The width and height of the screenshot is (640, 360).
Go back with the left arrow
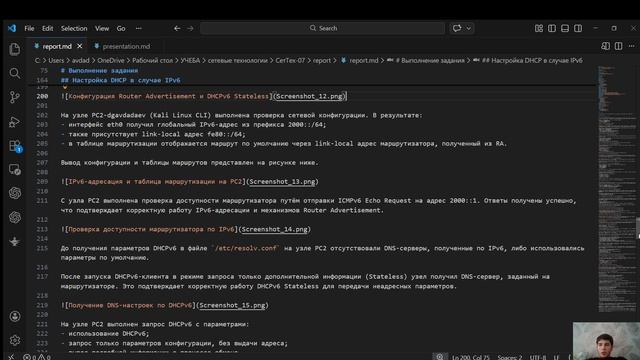177,28
